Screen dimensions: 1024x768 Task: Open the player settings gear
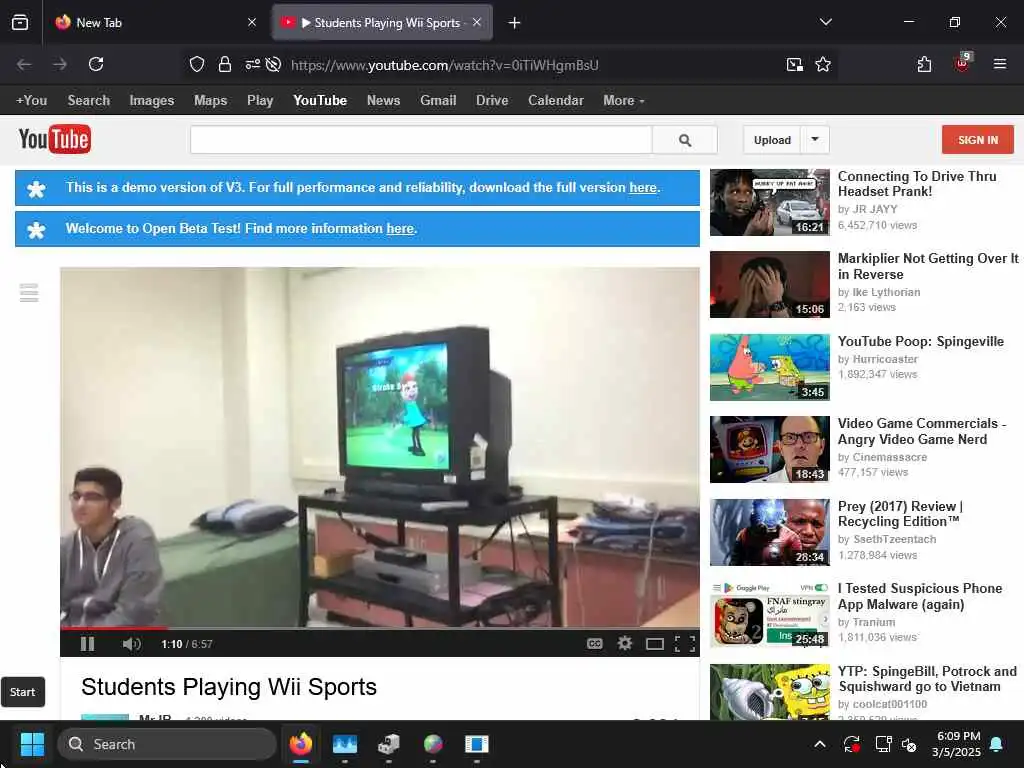tap(625, 644)
